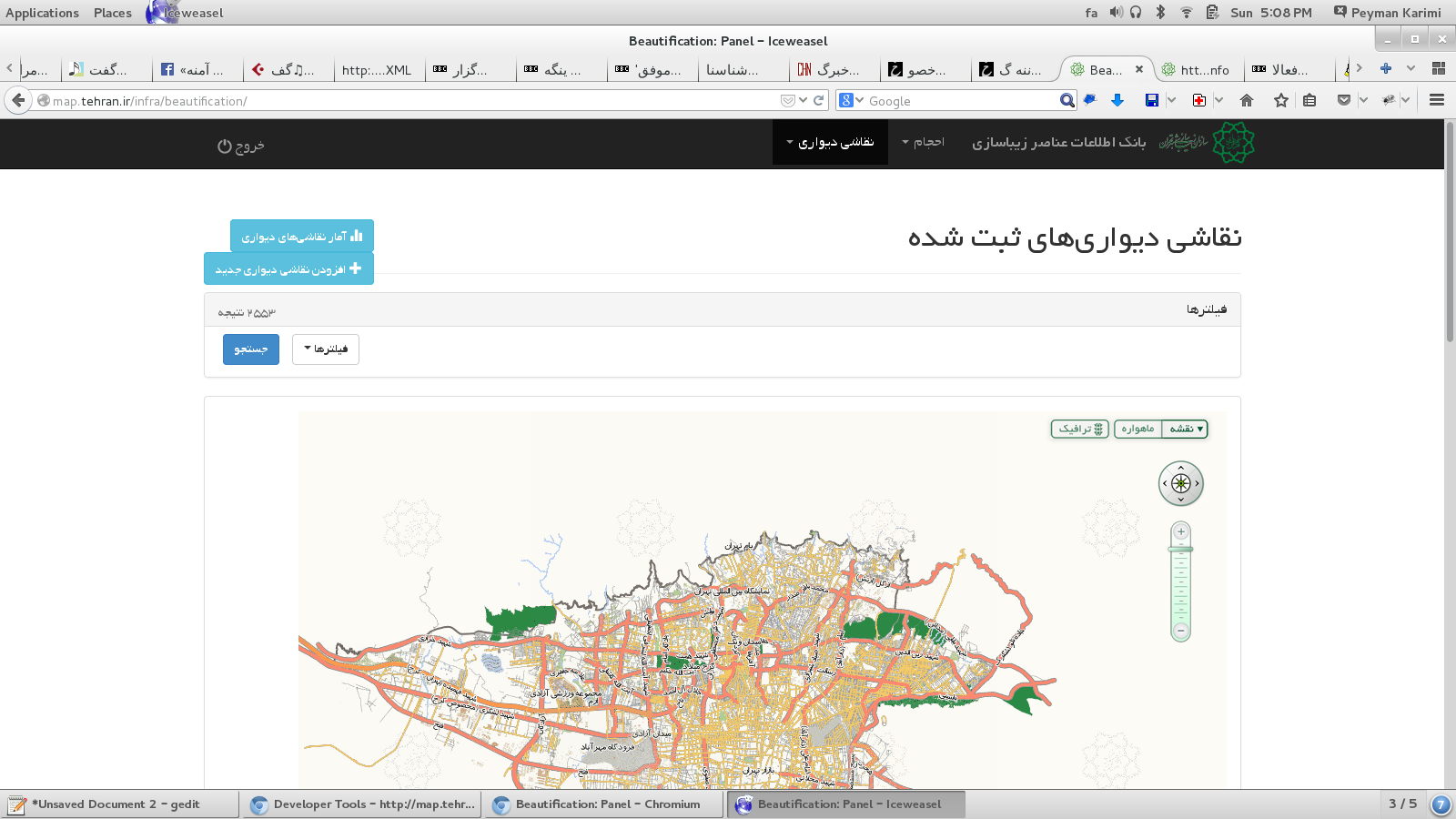Expand the فیلترها filters dropdown button
Viewport: 1456px width, 819px height.
click(x=326, y=349)
